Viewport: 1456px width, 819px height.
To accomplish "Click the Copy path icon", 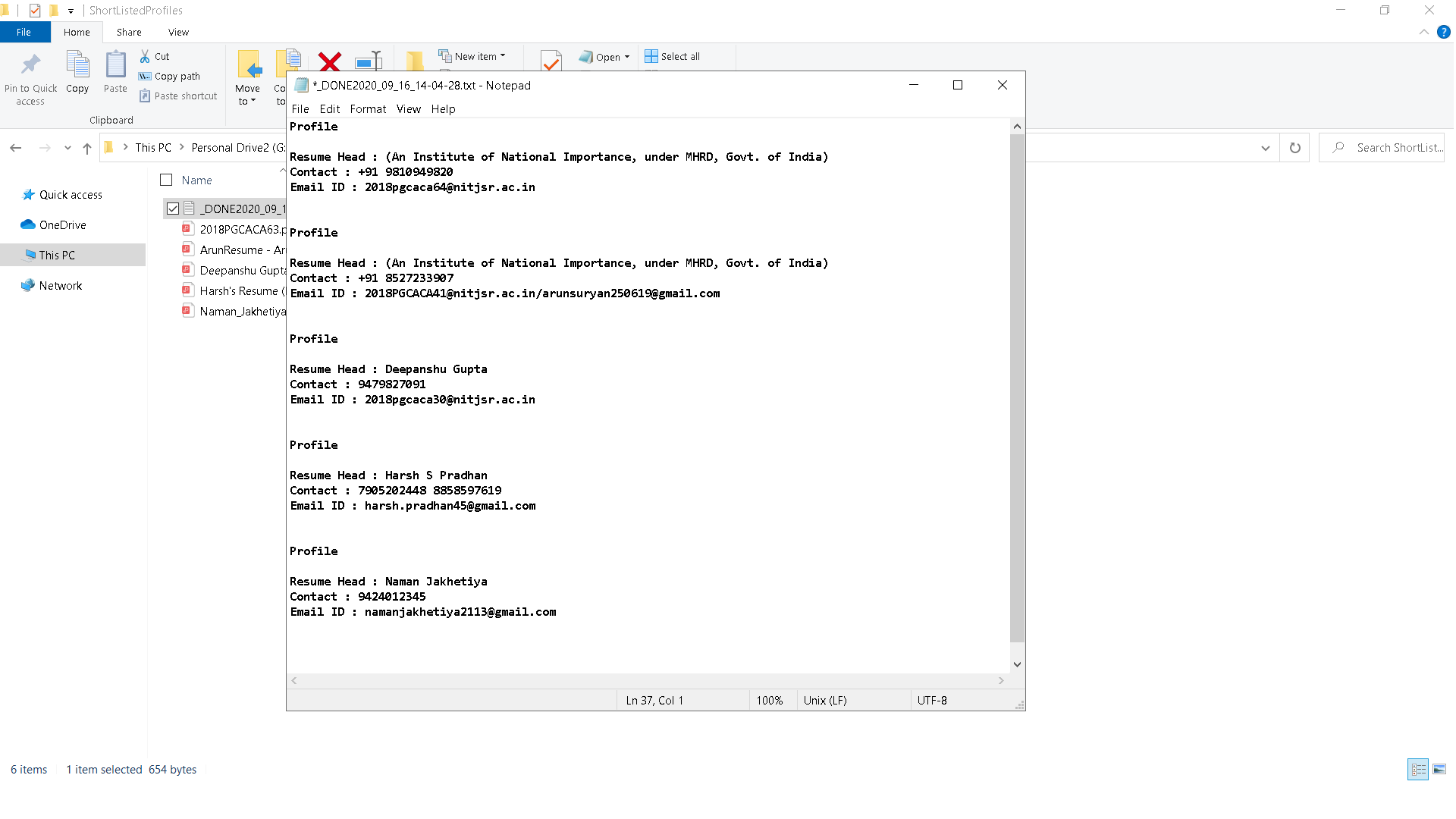I will tap(145, 76).
